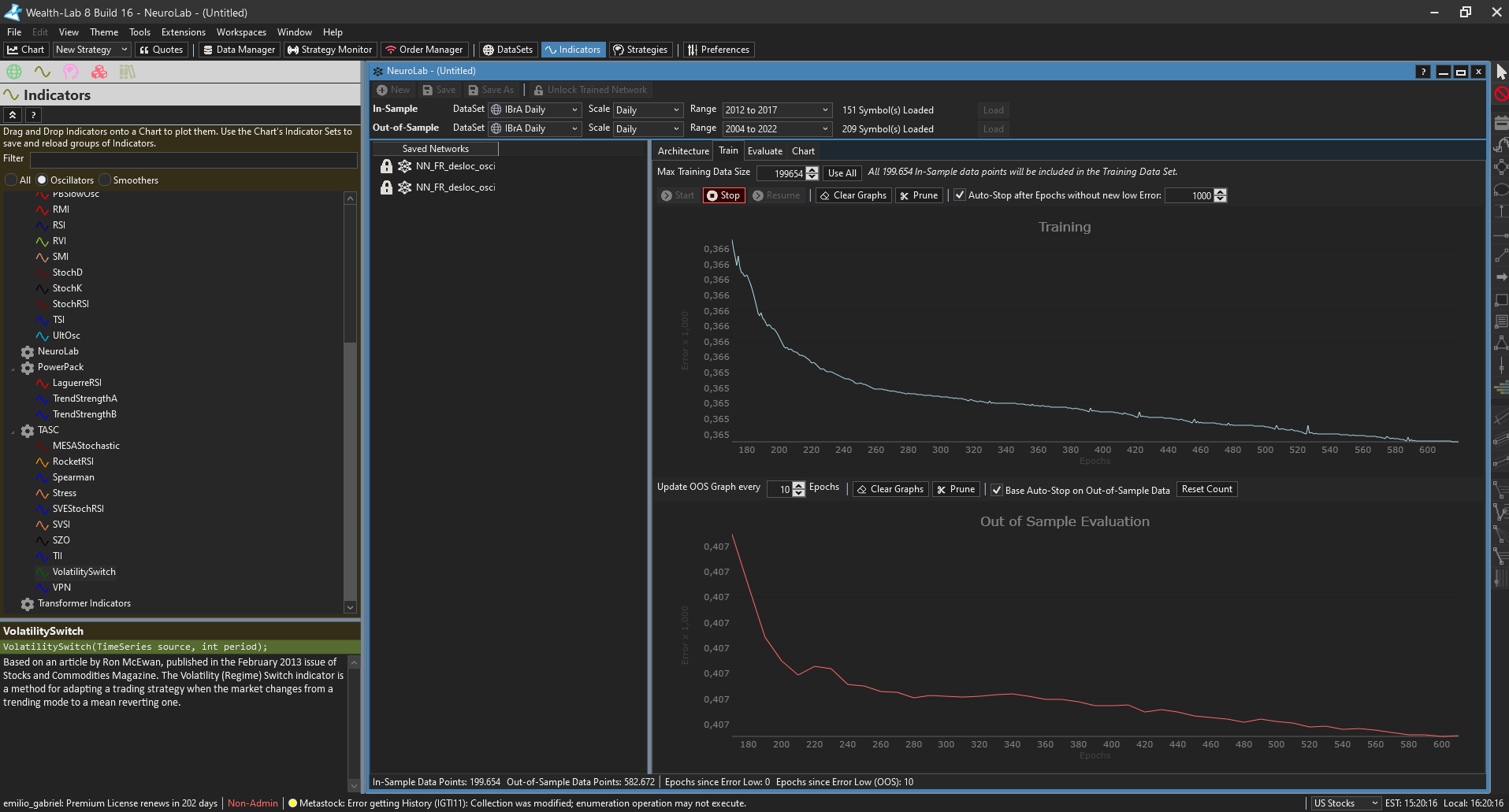Select the Smoothers radio filter
Screen dimensions: 1509x812
106,180
